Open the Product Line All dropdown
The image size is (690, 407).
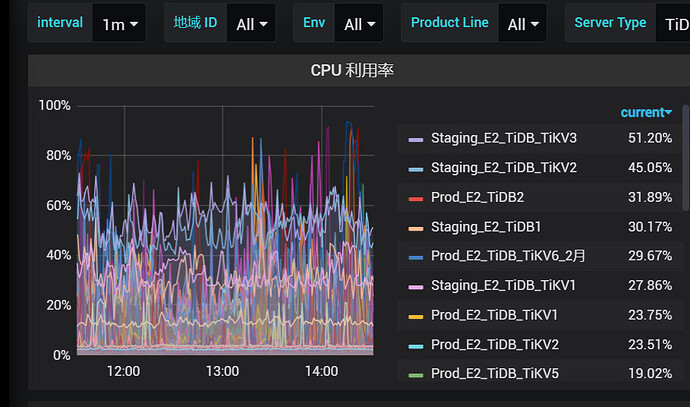pyautogui.click(x=522, y=23)
